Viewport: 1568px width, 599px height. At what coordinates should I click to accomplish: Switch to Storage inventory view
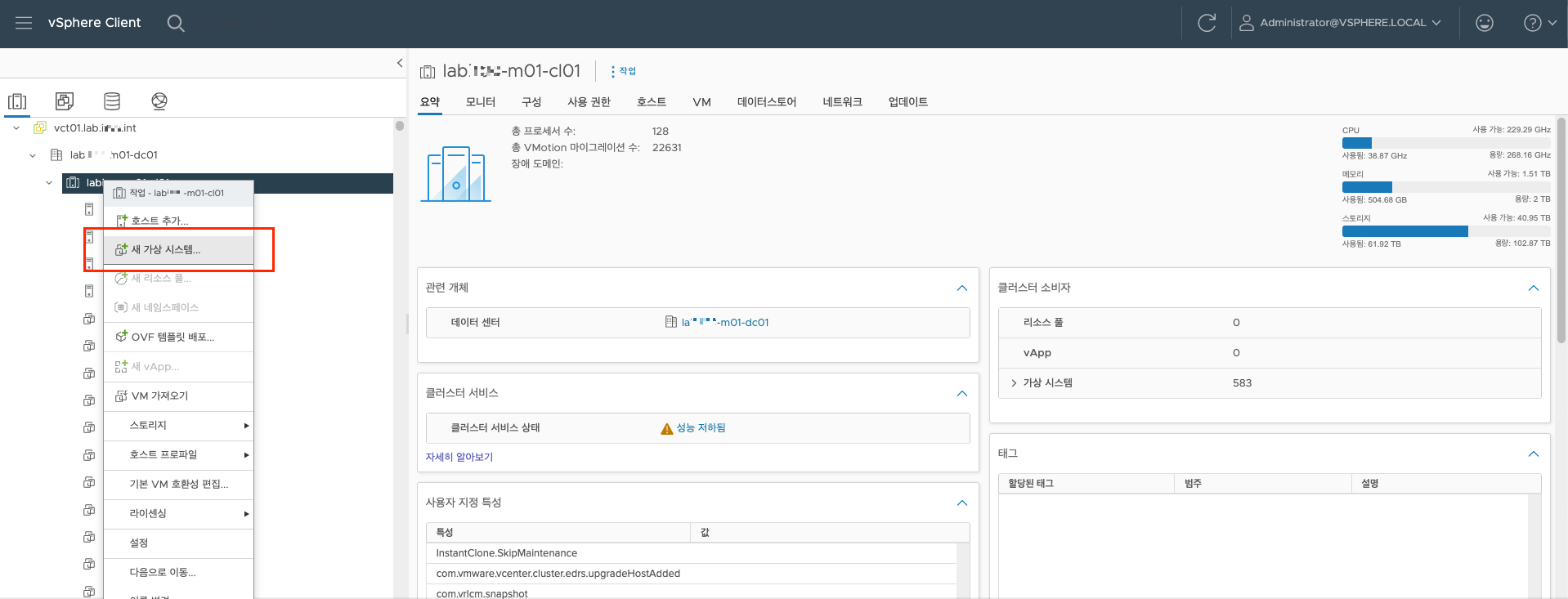coord(112,101)
